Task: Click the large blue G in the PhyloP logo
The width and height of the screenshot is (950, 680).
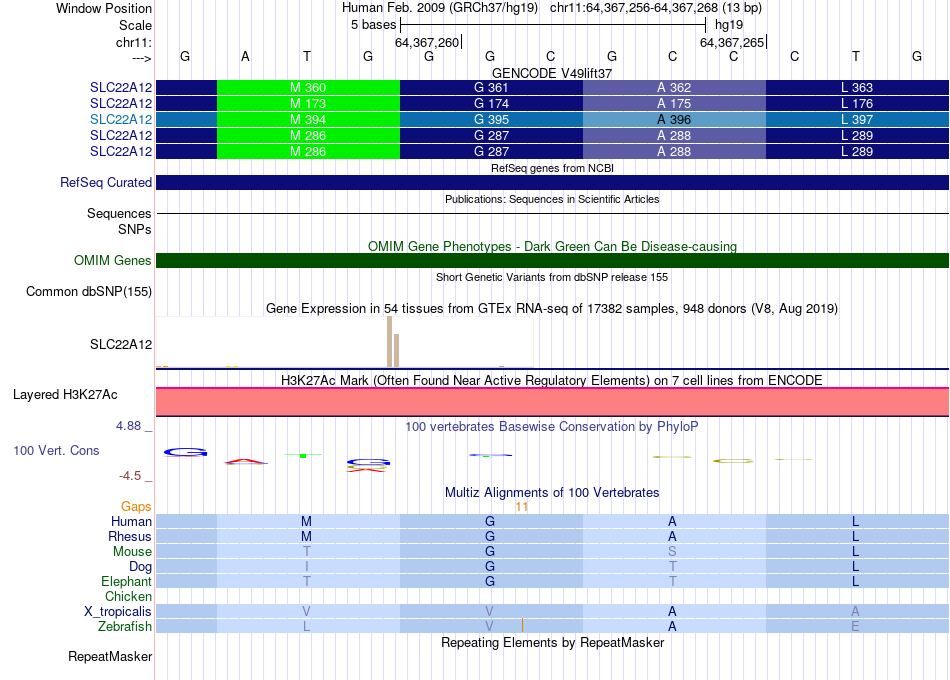Action: 185,452
